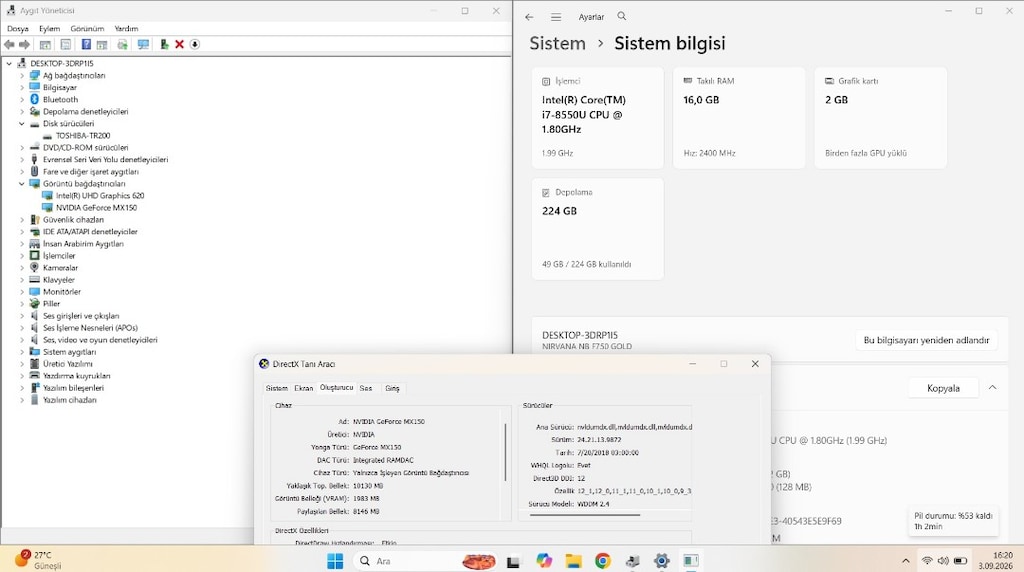
Task: Click the Properties sheet toolbar icon
Action: (x=66, y=44)
